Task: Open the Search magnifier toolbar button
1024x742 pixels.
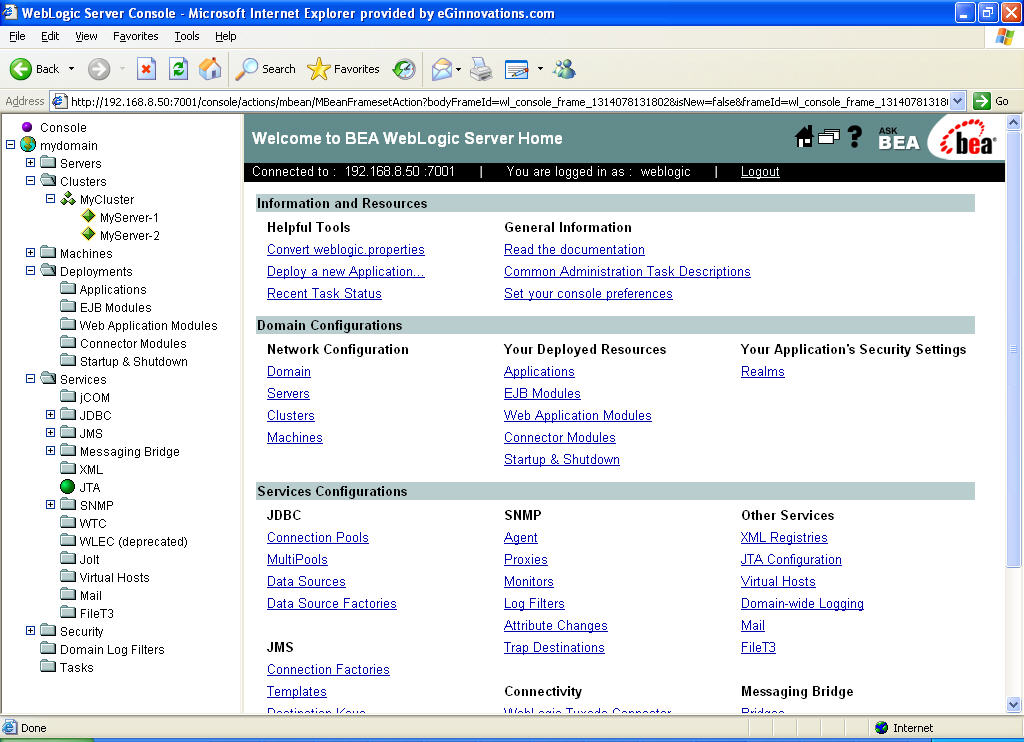Action: coord(265,69)
